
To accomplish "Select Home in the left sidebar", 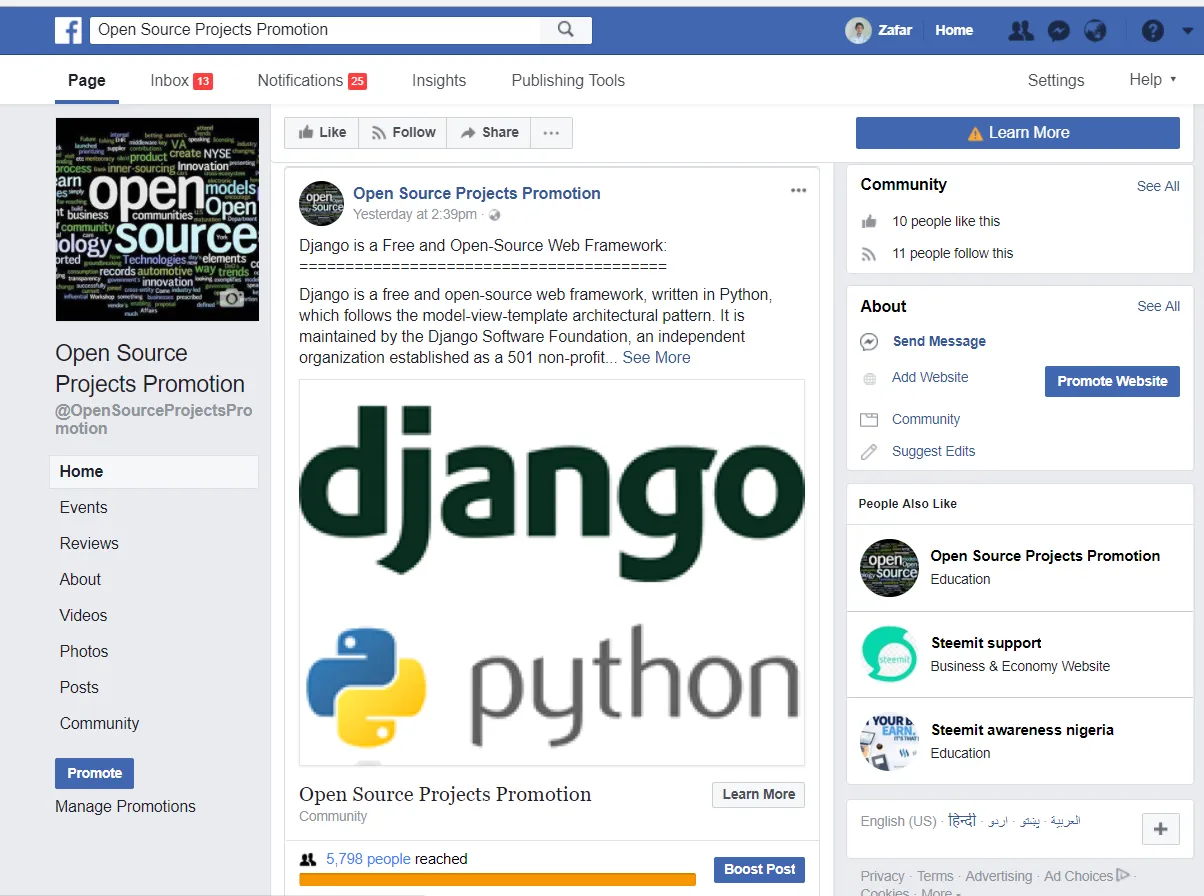I will point(154,472).
